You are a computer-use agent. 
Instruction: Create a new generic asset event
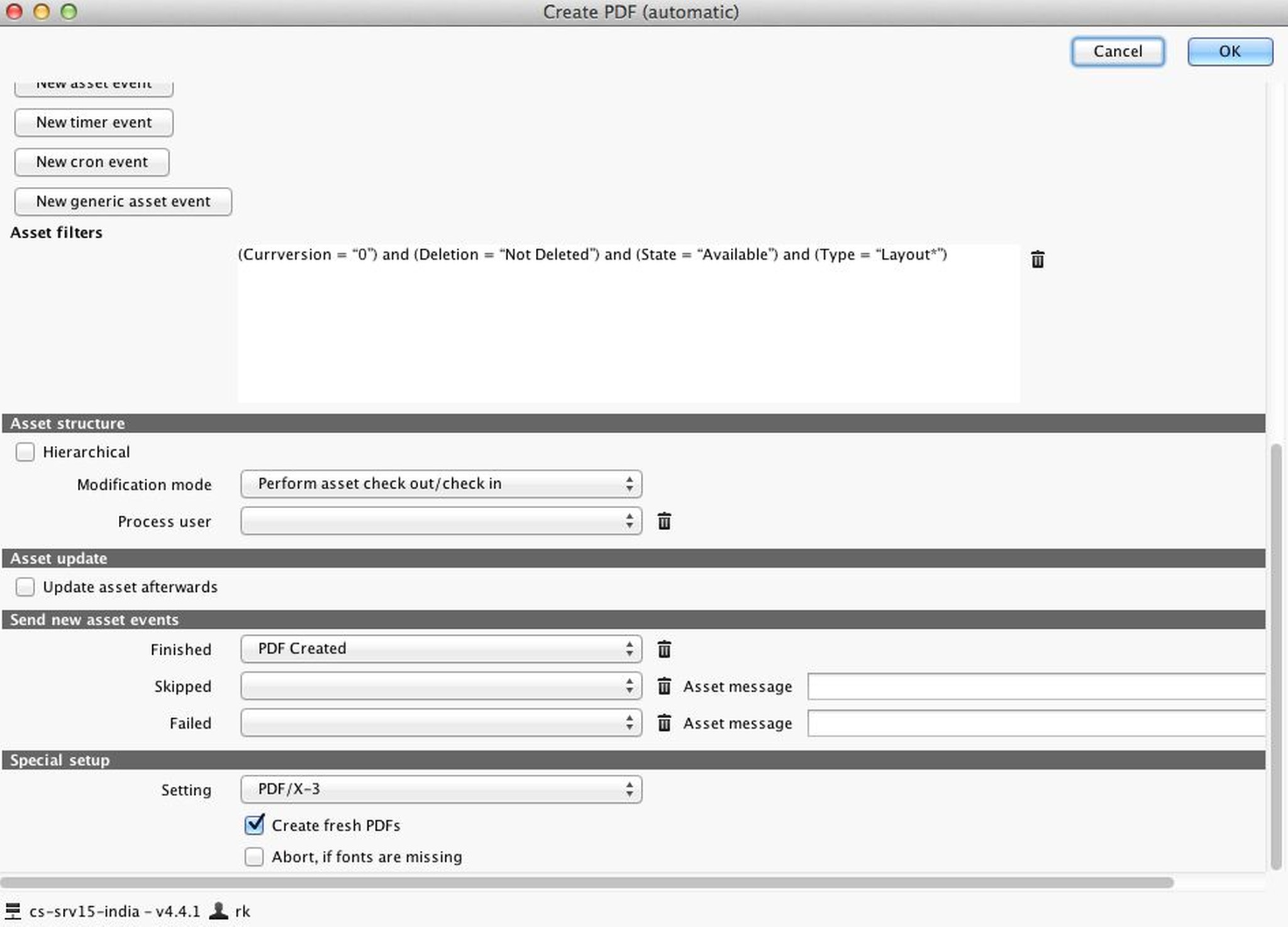point(123,201)
